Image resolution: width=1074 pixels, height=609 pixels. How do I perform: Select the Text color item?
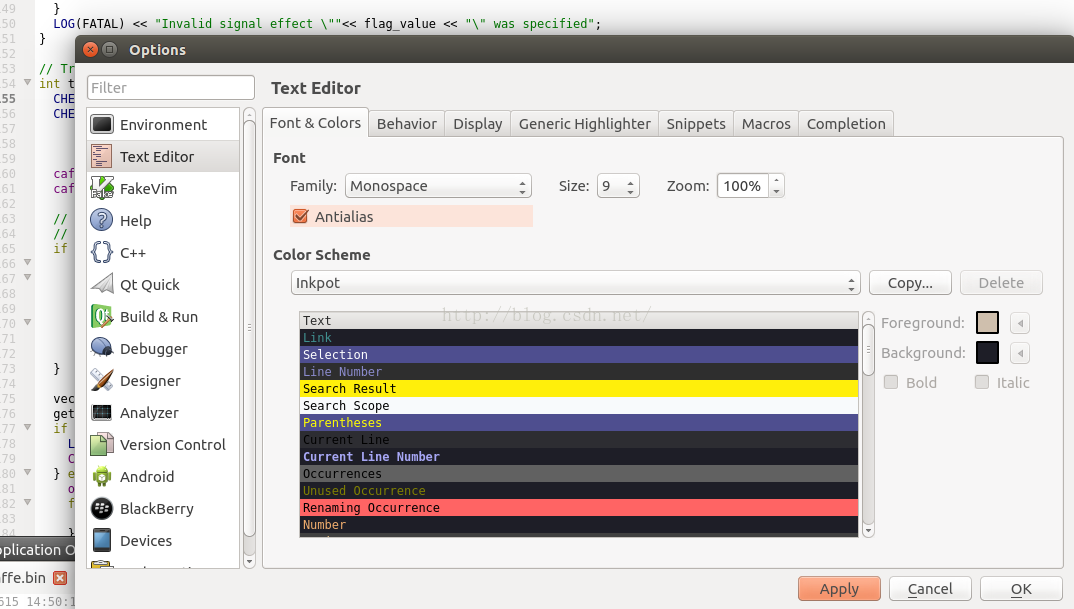(579, 321)
